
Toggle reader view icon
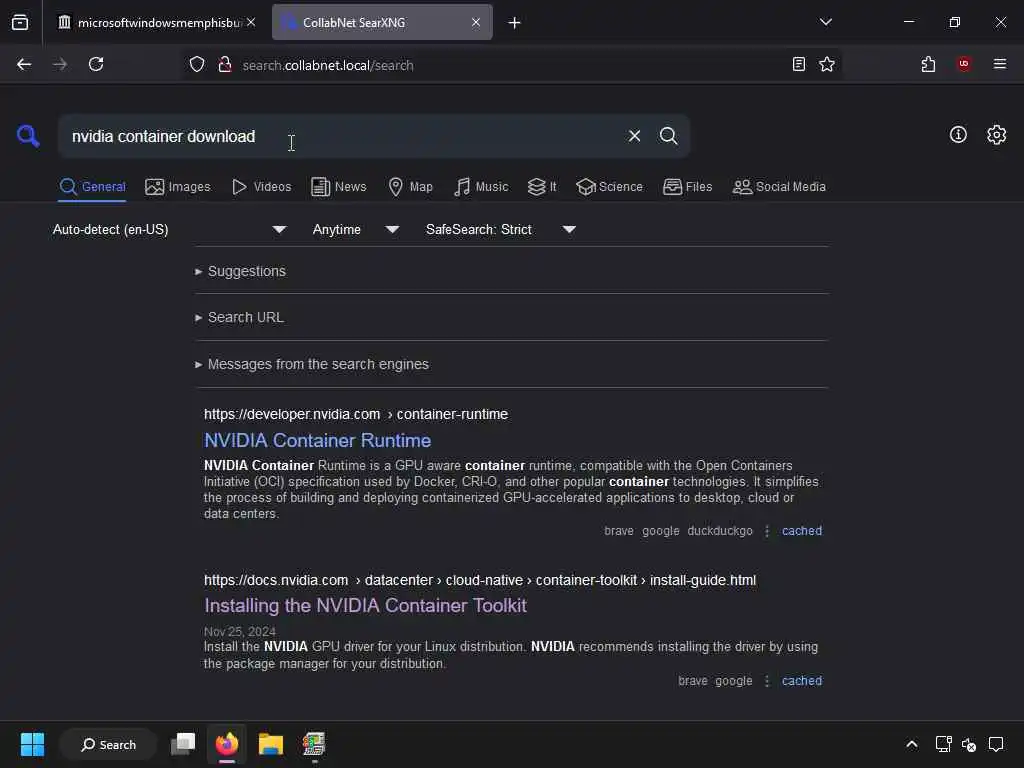tap(798, 64)
